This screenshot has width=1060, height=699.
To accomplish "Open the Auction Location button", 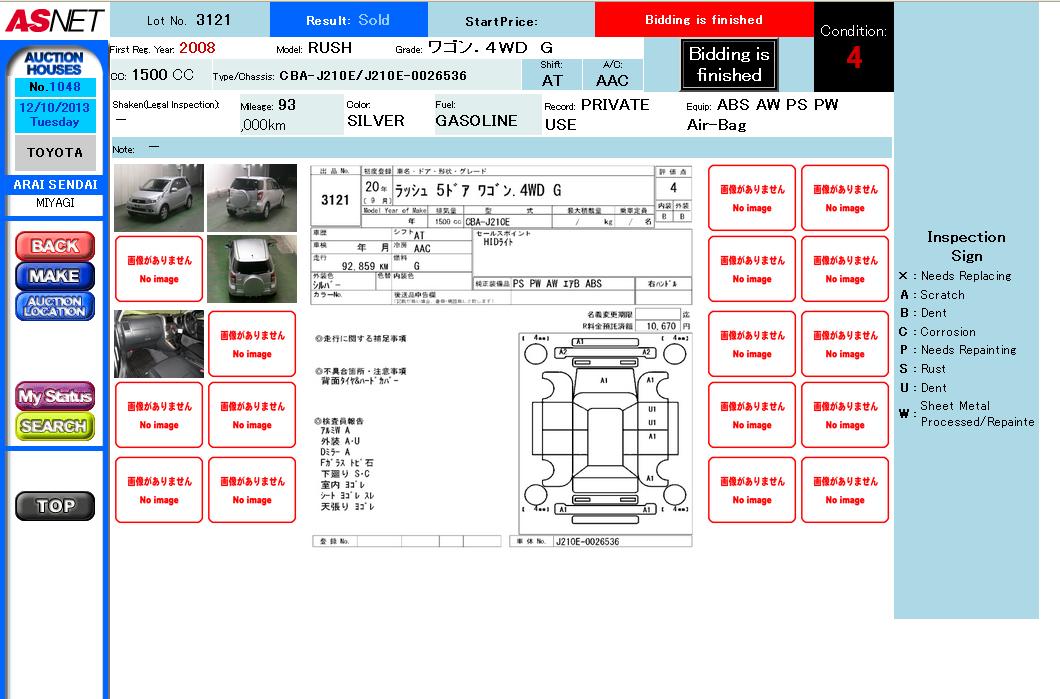I will 55,306.
